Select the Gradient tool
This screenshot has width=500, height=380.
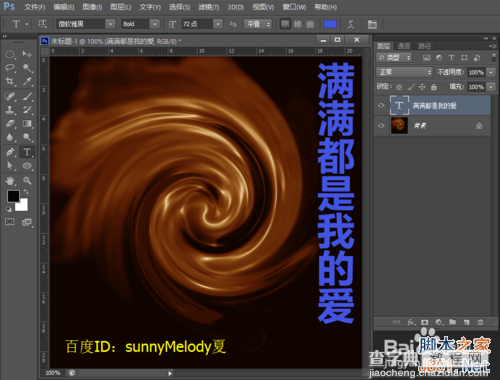27,124
